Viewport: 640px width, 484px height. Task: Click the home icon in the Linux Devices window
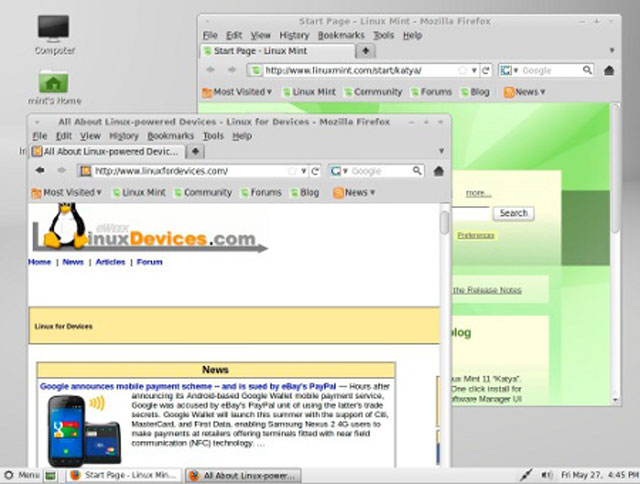(x=438, y=171)
